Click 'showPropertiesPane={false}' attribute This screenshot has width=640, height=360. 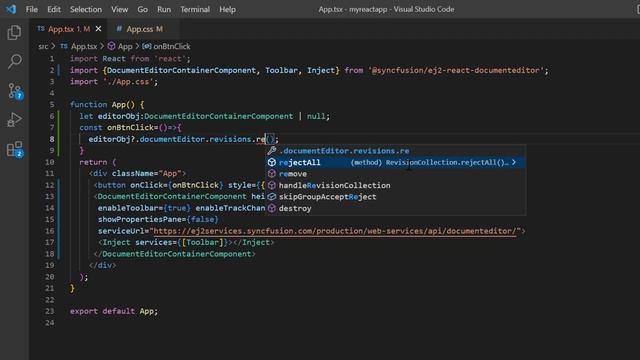158,220
